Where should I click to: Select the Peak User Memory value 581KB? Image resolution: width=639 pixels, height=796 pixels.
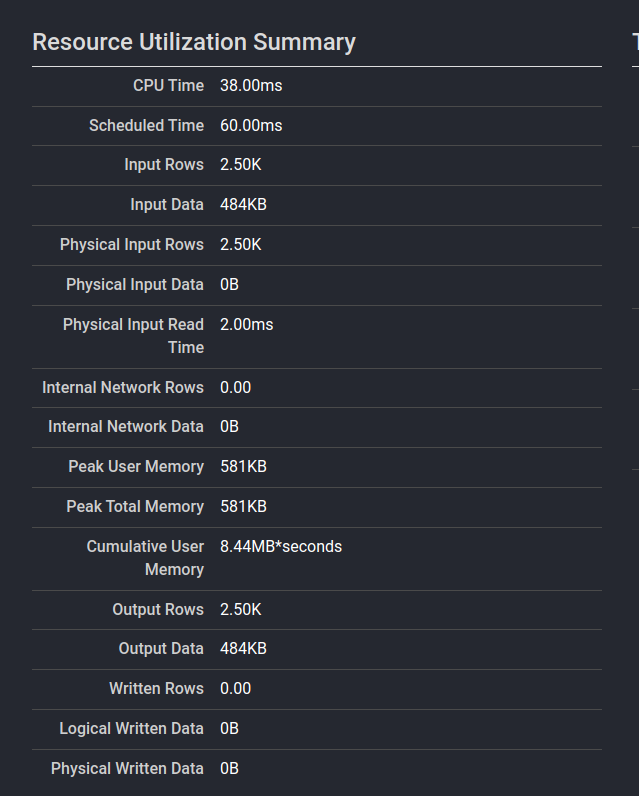click(244, 467)
